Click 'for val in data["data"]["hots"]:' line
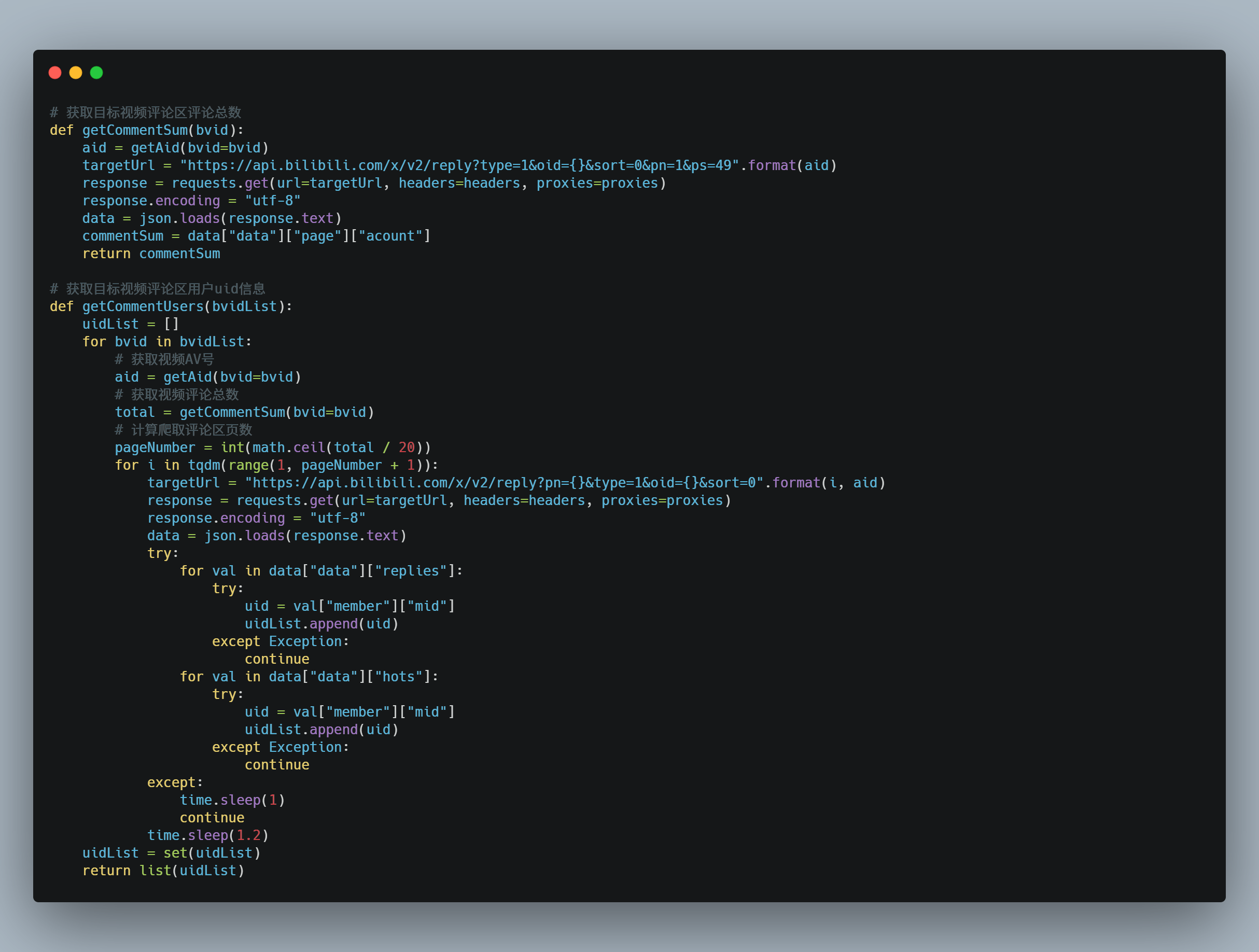 click(309, 677)
